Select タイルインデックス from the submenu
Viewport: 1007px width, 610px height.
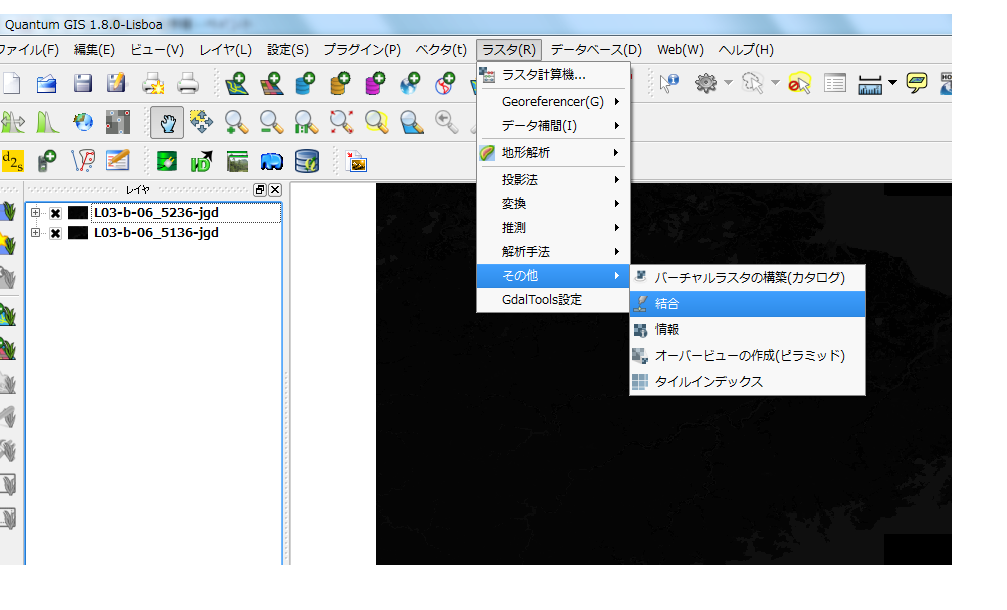748,382
